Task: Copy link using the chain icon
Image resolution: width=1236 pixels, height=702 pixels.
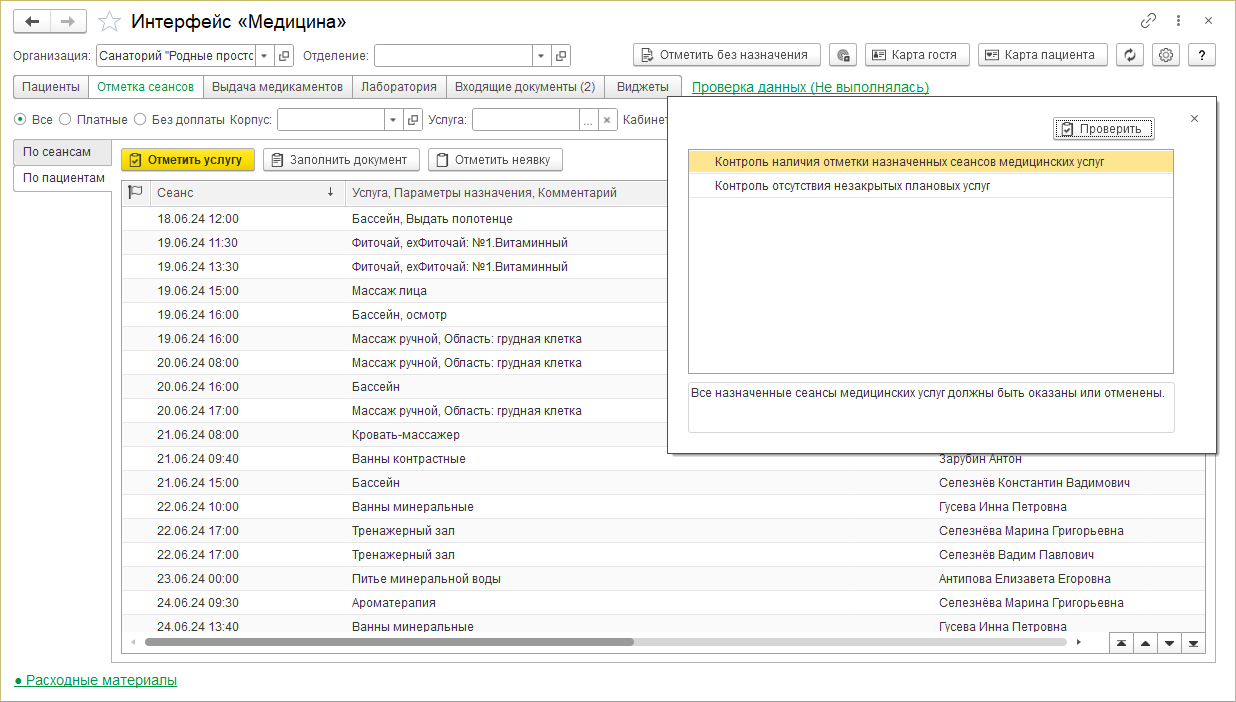Action: point(1148,21)
